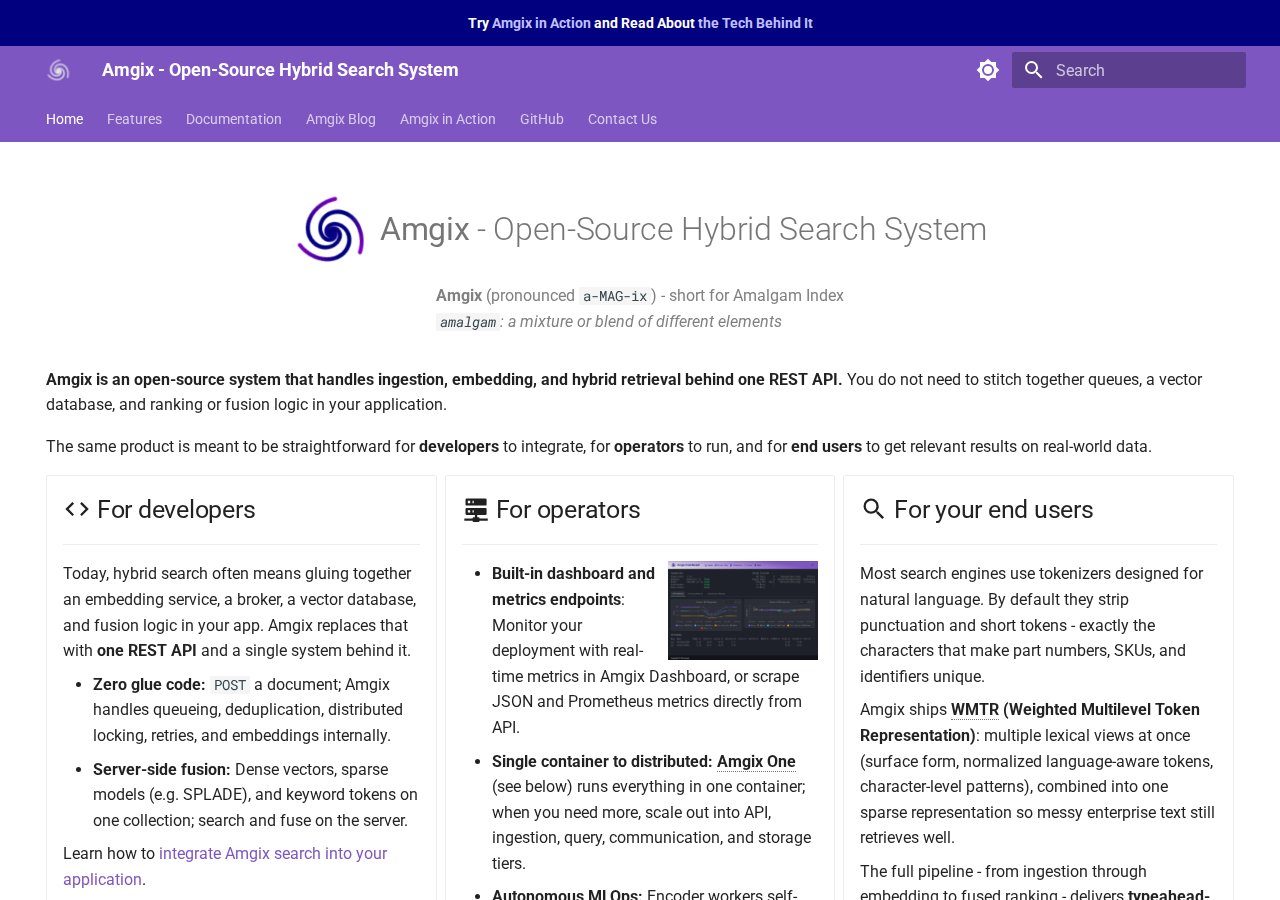Click the search magnifier icon in header

click(1034, 70)
